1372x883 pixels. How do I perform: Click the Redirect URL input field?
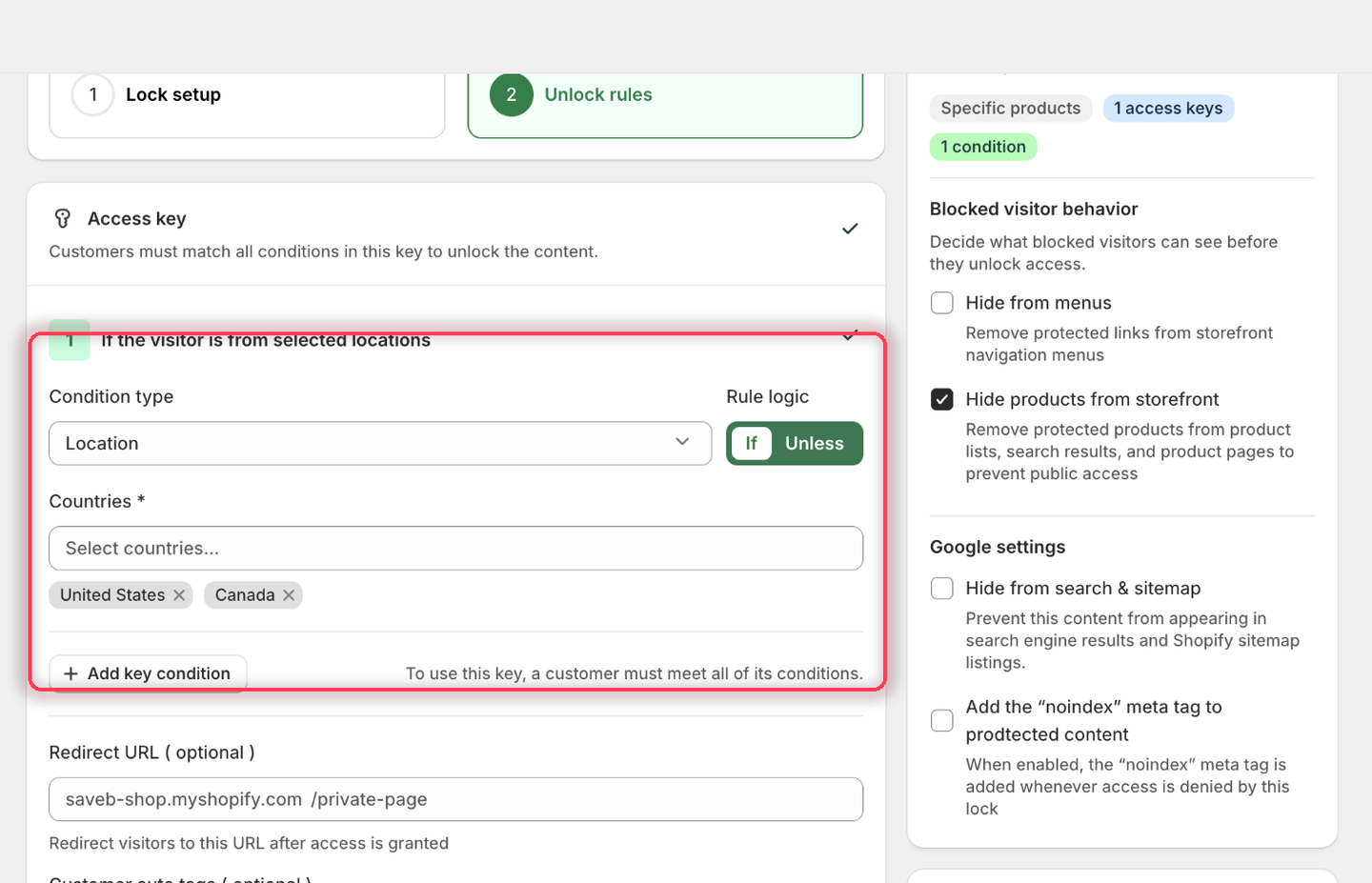(455, 800)
